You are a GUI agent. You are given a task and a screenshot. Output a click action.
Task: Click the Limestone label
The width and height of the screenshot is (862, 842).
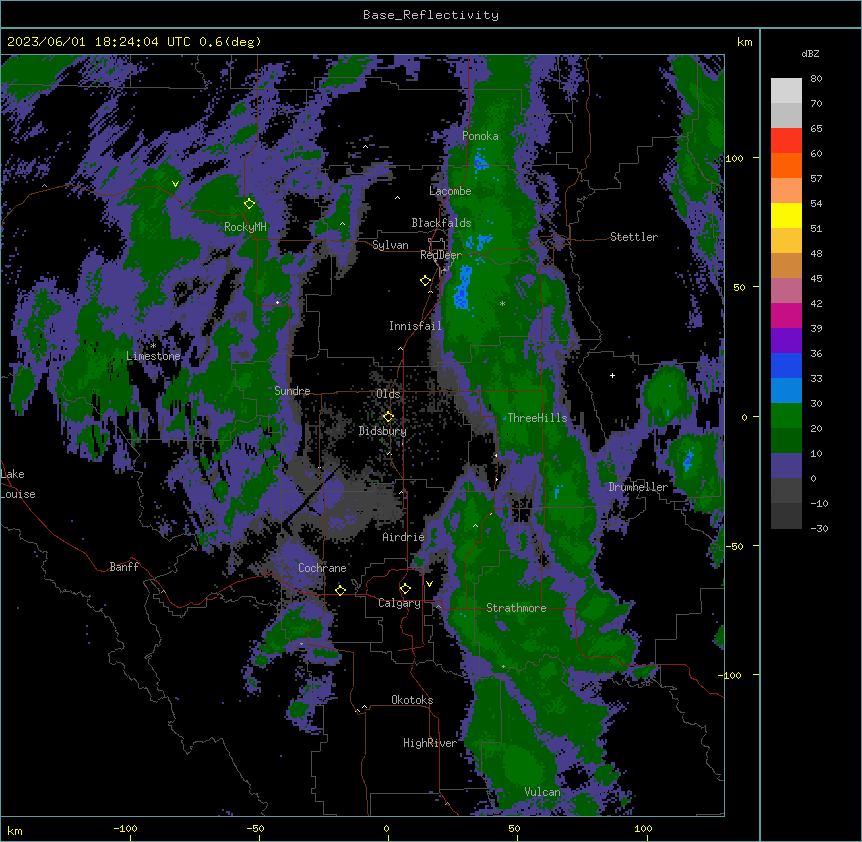pyautogui.click(x=153, y=356)
